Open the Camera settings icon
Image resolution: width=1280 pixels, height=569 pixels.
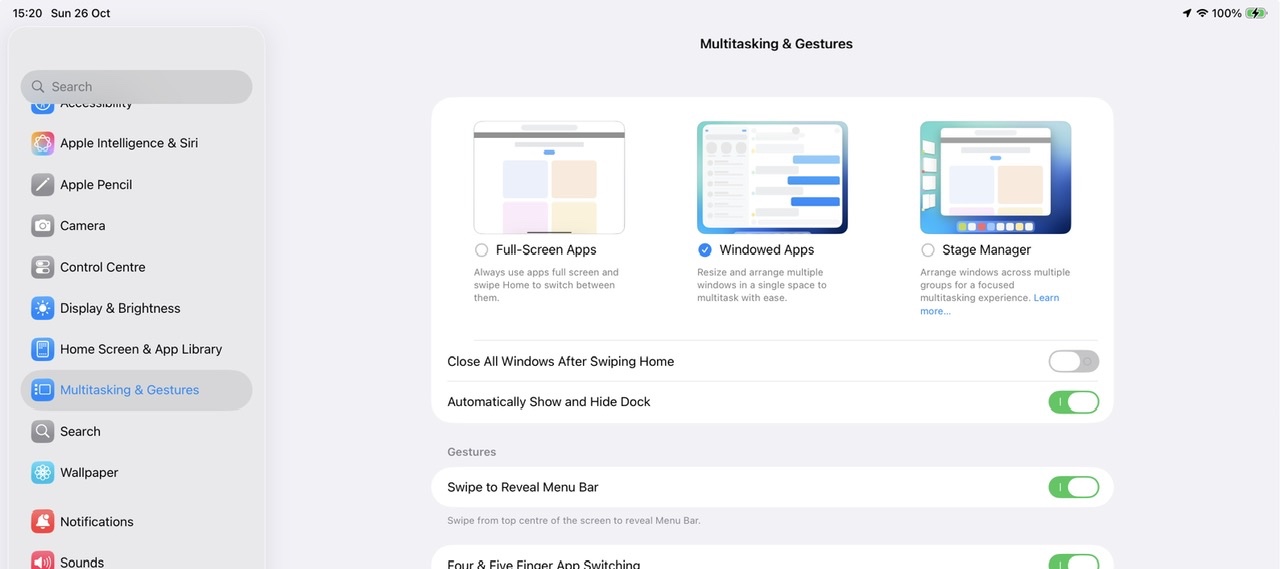pyautogui.click(x=42, y=226)
